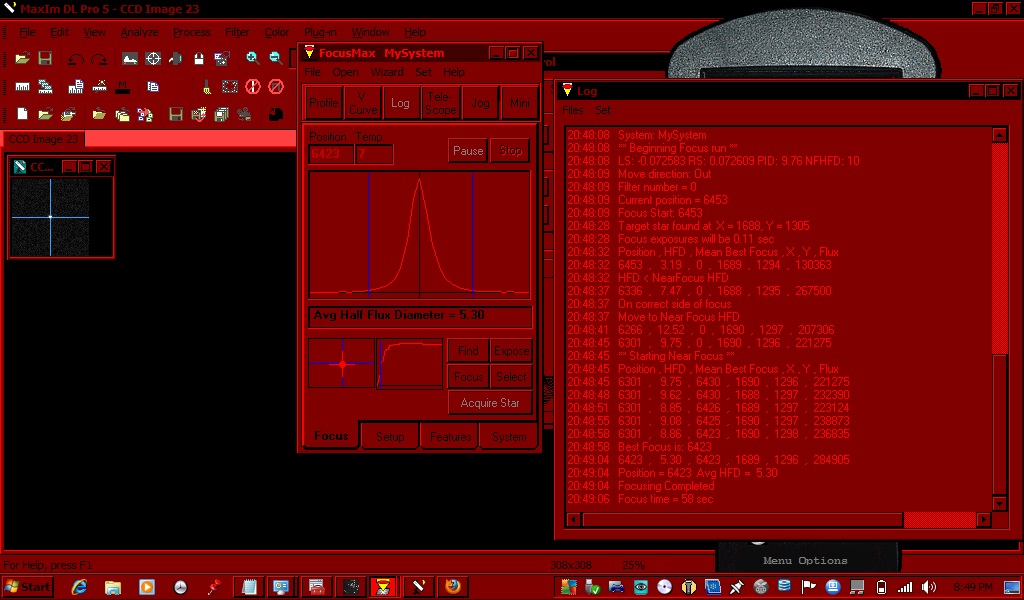Click the Jog button in FocusMax

[480, 103]
